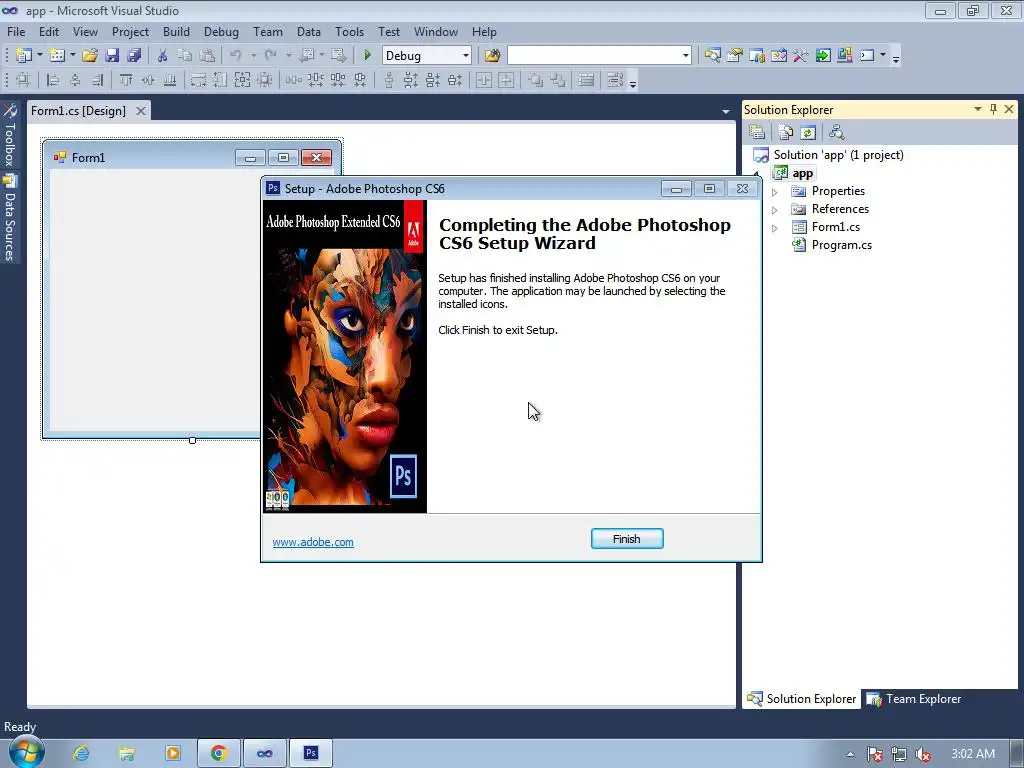
Task: Click the Find in Files binoculars icon
Action: pyautogui.click(x=492, y=56)
